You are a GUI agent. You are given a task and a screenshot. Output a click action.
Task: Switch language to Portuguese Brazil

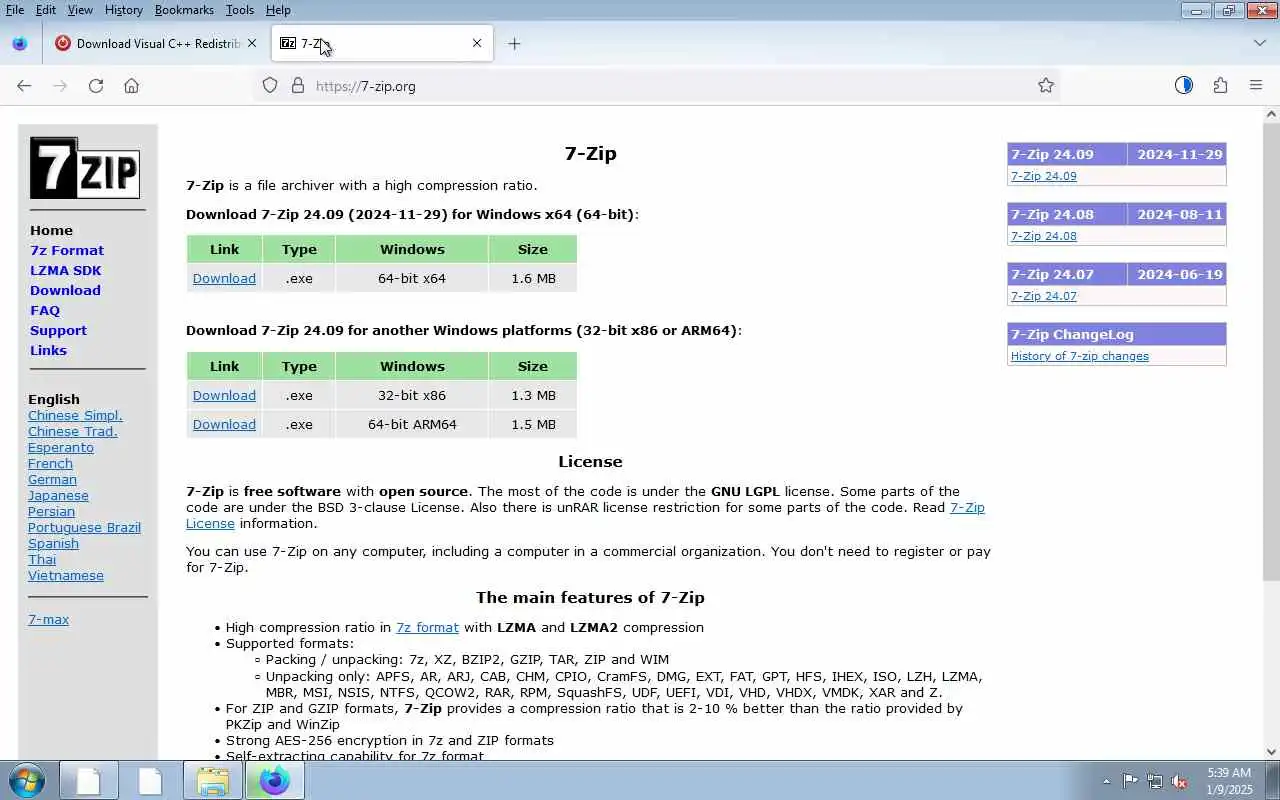[84, 527]
